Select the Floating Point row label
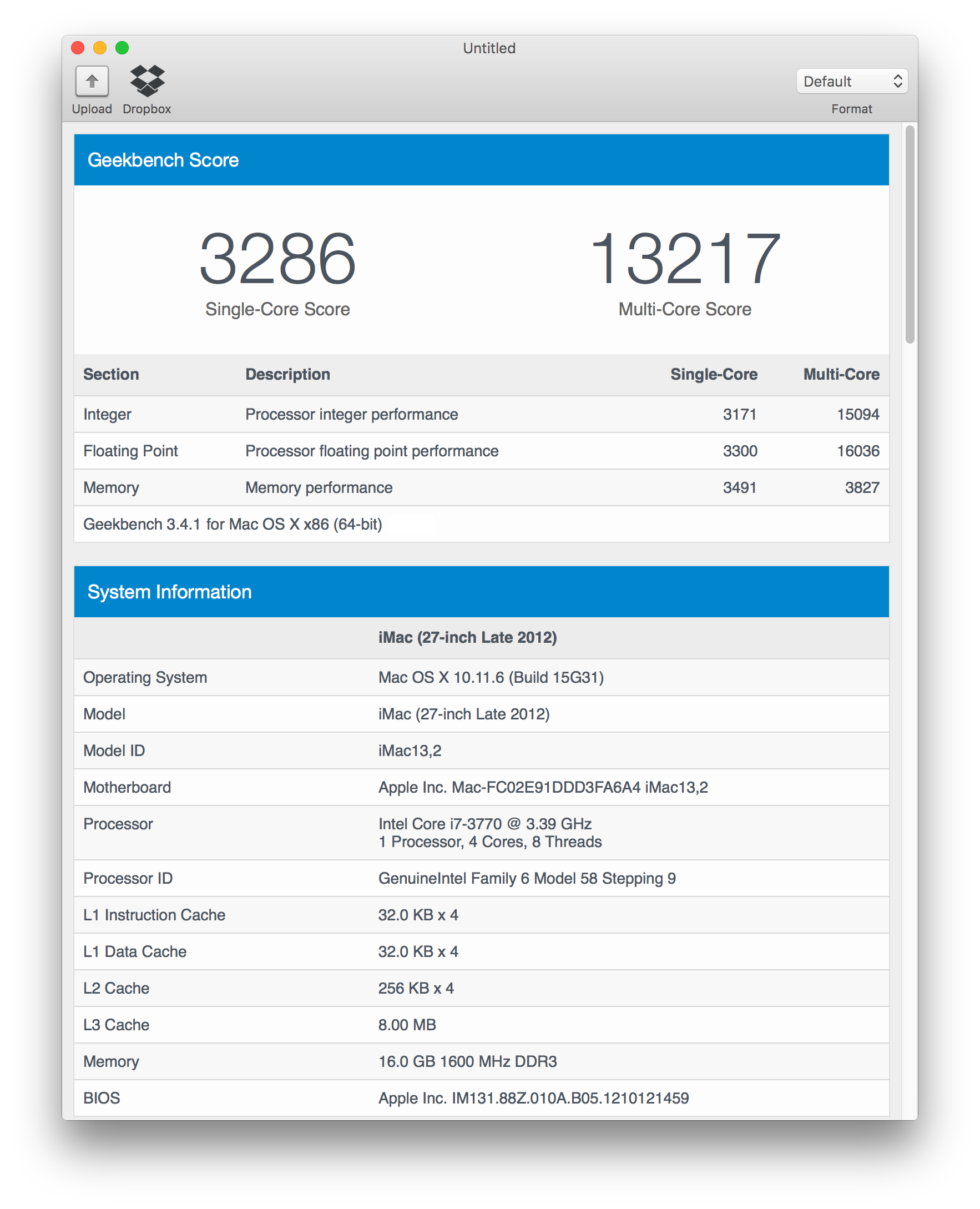This screenshot has width=980, height=1209. [130, 451]
